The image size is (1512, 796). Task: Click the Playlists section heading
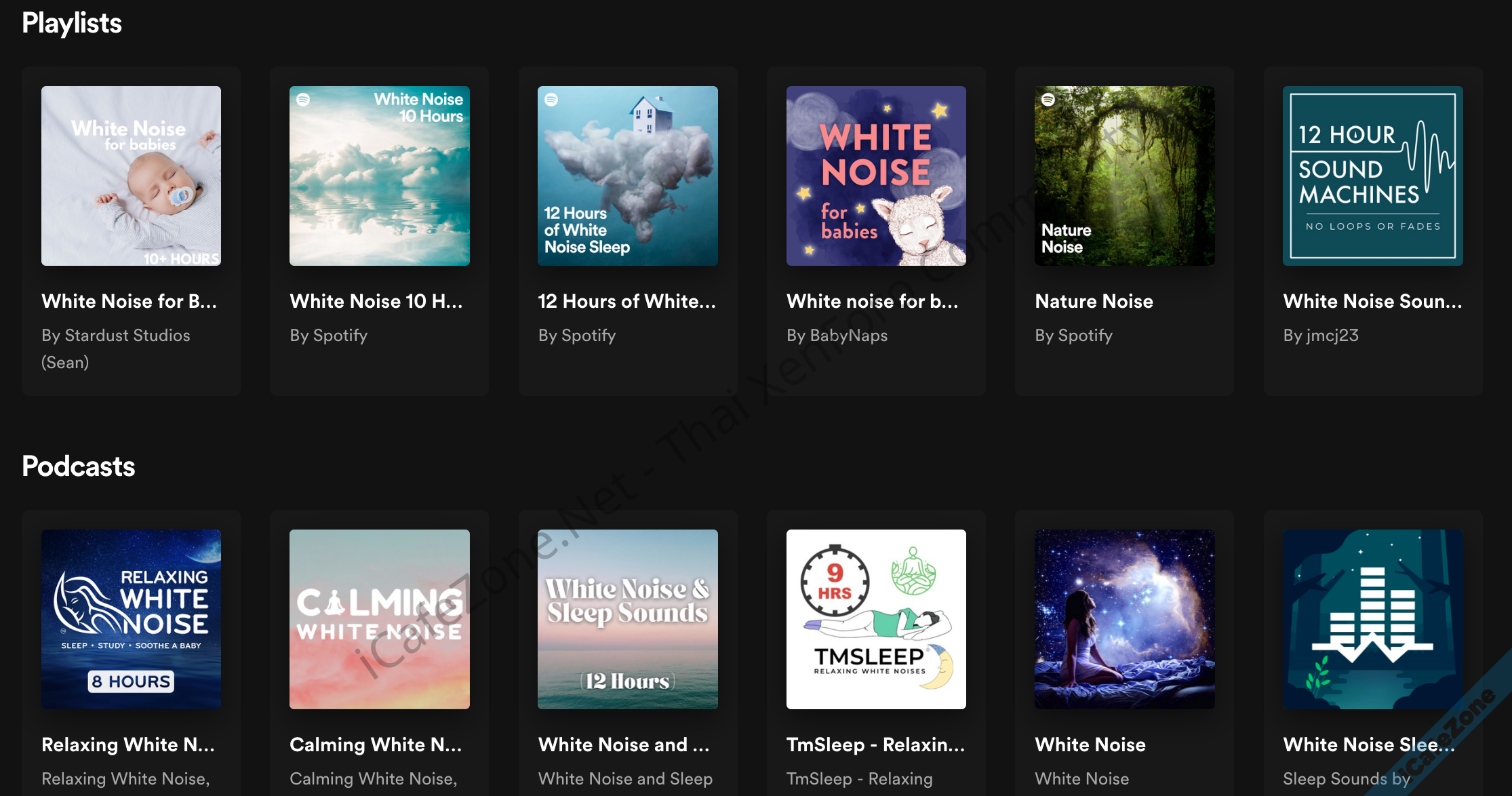click(x=72, y=23)
